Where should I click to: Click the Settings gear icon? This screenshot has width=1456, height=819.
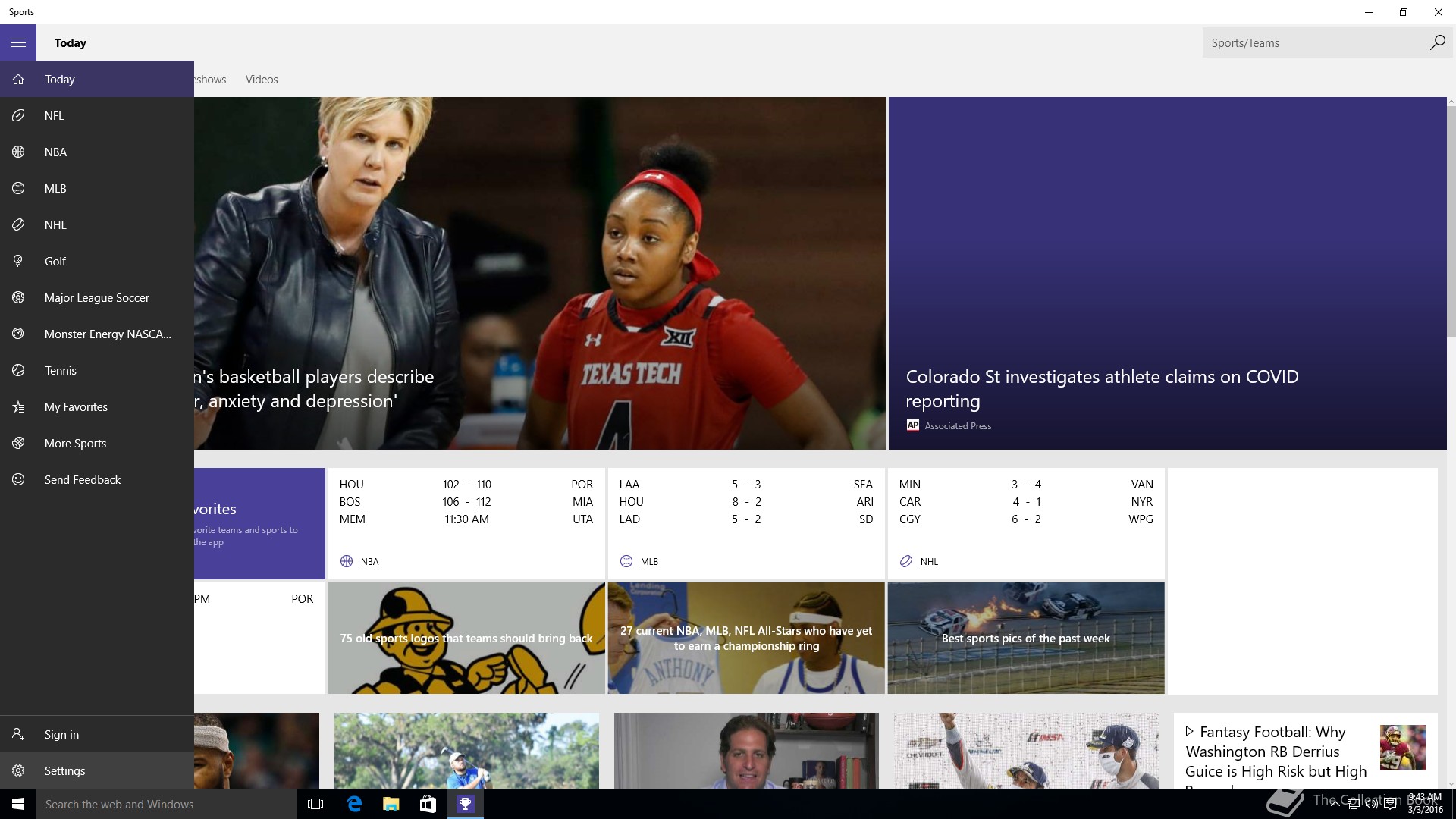[18, 770]
